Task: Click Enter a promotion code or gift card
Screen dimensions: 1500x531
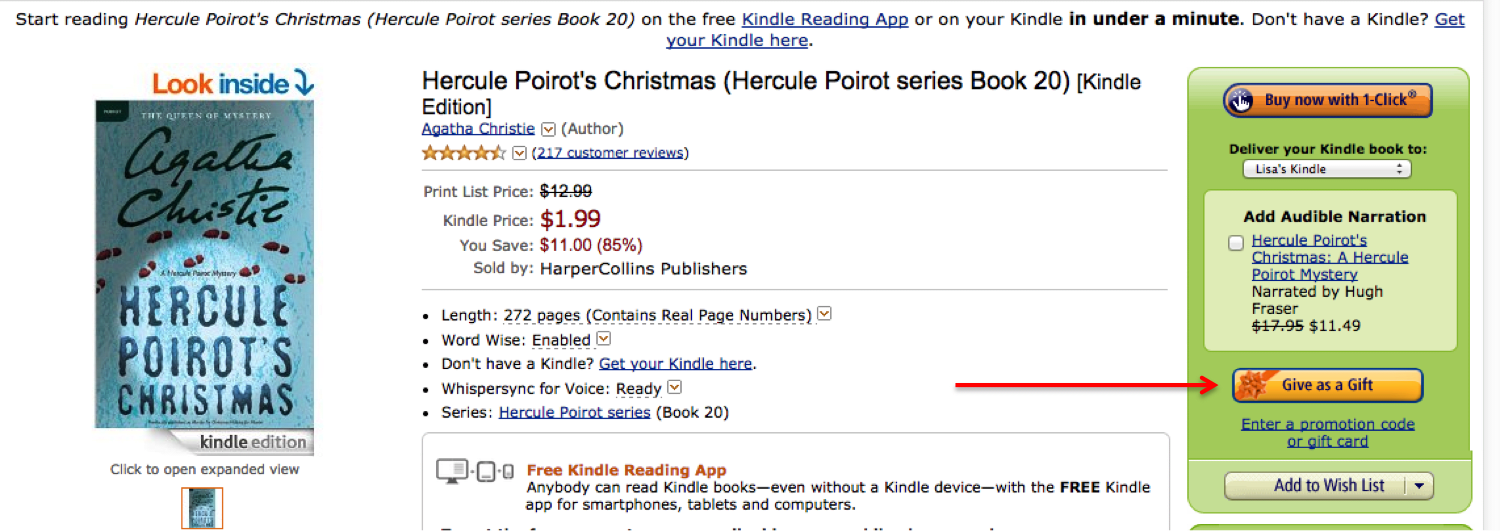Action: pos(1327,432)
